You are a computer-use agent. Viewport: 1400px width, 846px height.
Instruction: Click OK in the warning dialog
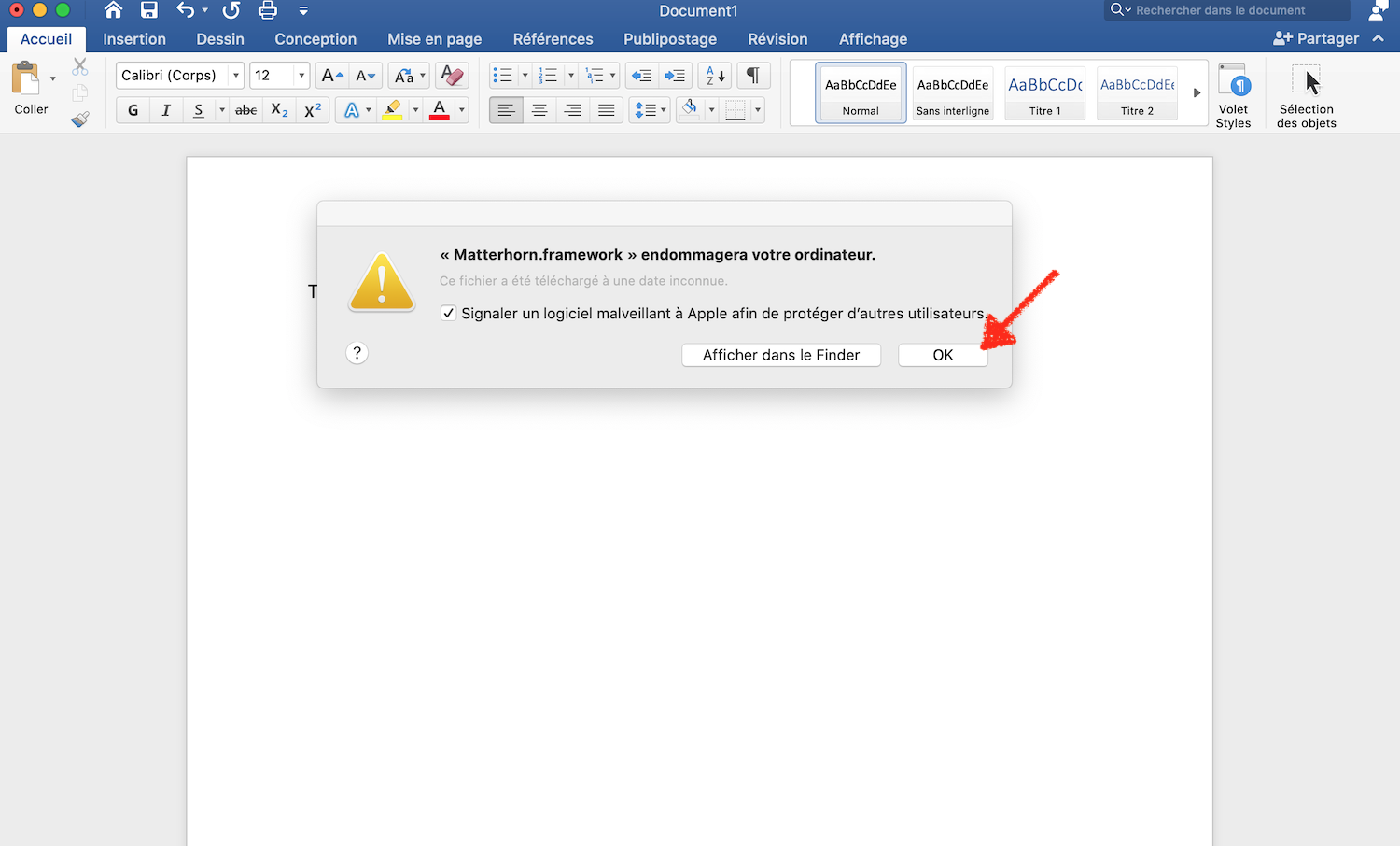pyautogui.click(x=943, y=355)
